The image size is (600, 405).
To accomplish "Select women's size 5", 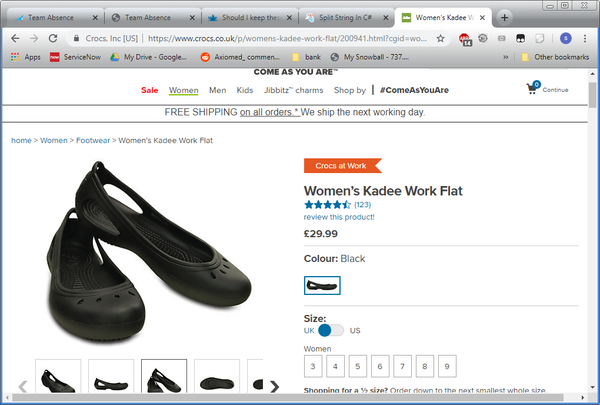I will tap(358, 366).
